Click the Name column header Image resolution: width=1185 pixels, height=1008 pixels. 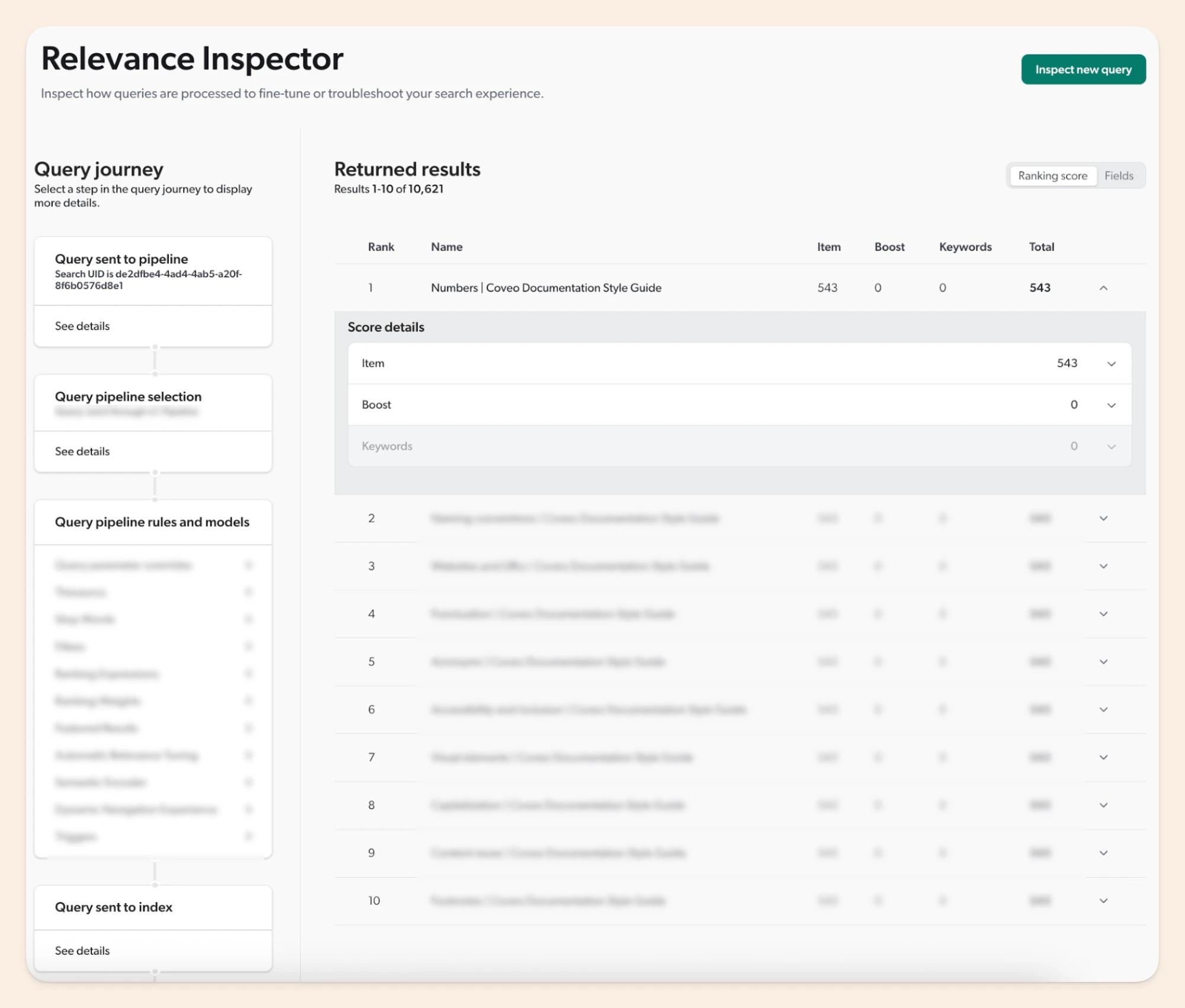pyautogui.click(x=447, y=247)
